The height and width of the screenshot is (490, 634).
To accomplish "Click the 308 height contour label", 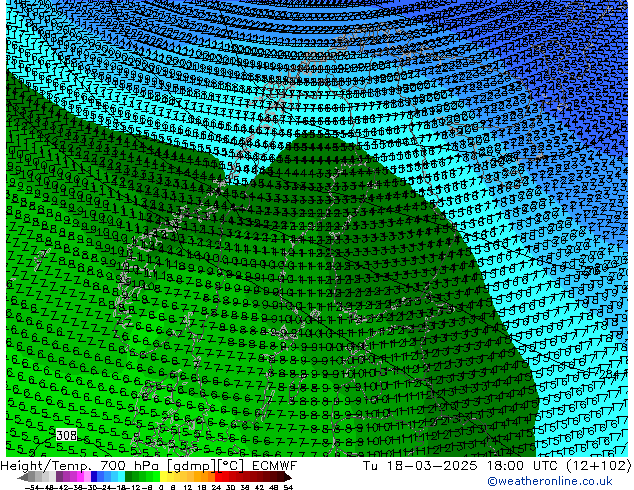I will (x=66, y=435).
